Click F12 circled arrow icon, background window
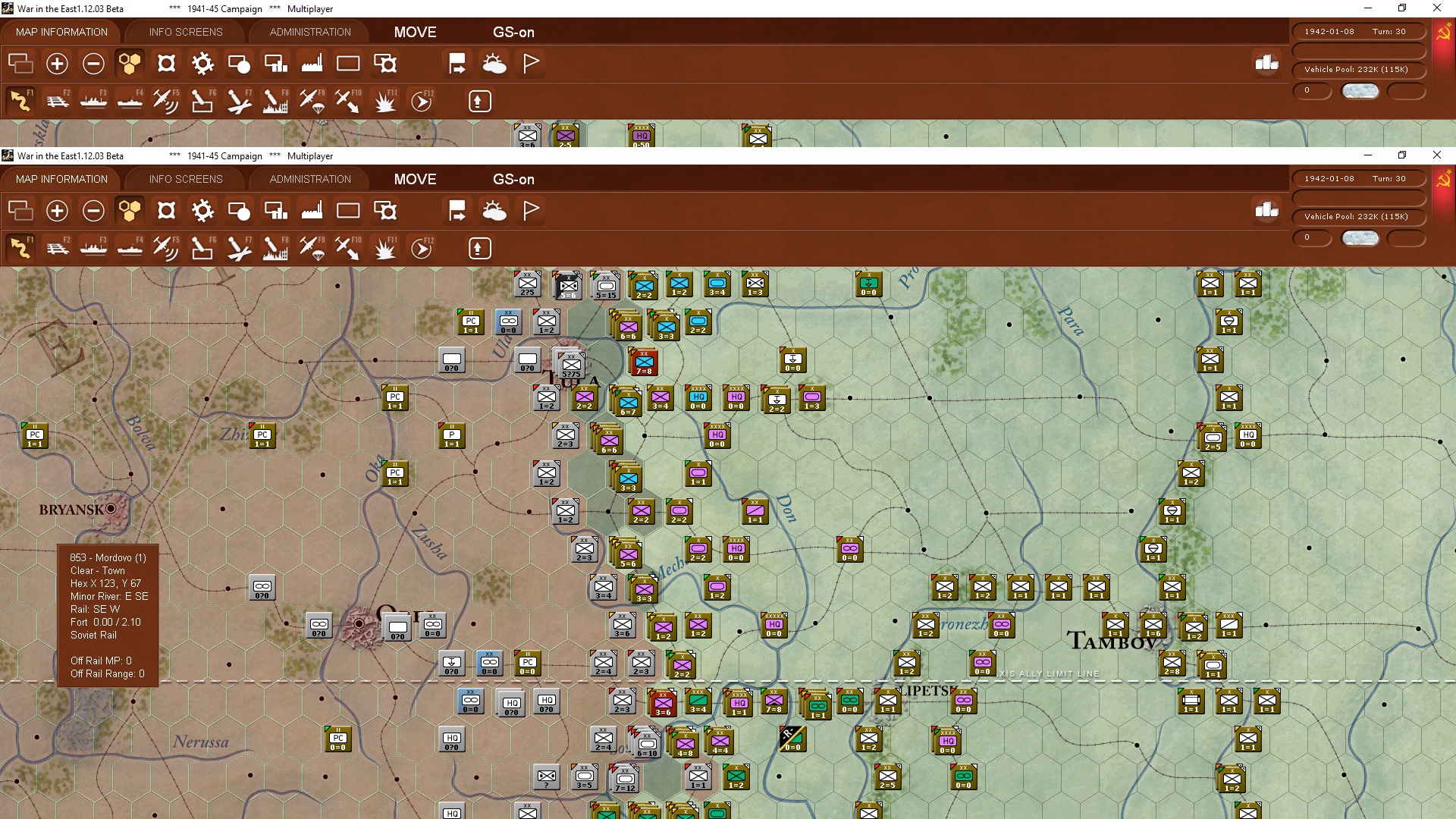 tap(422, 102)
